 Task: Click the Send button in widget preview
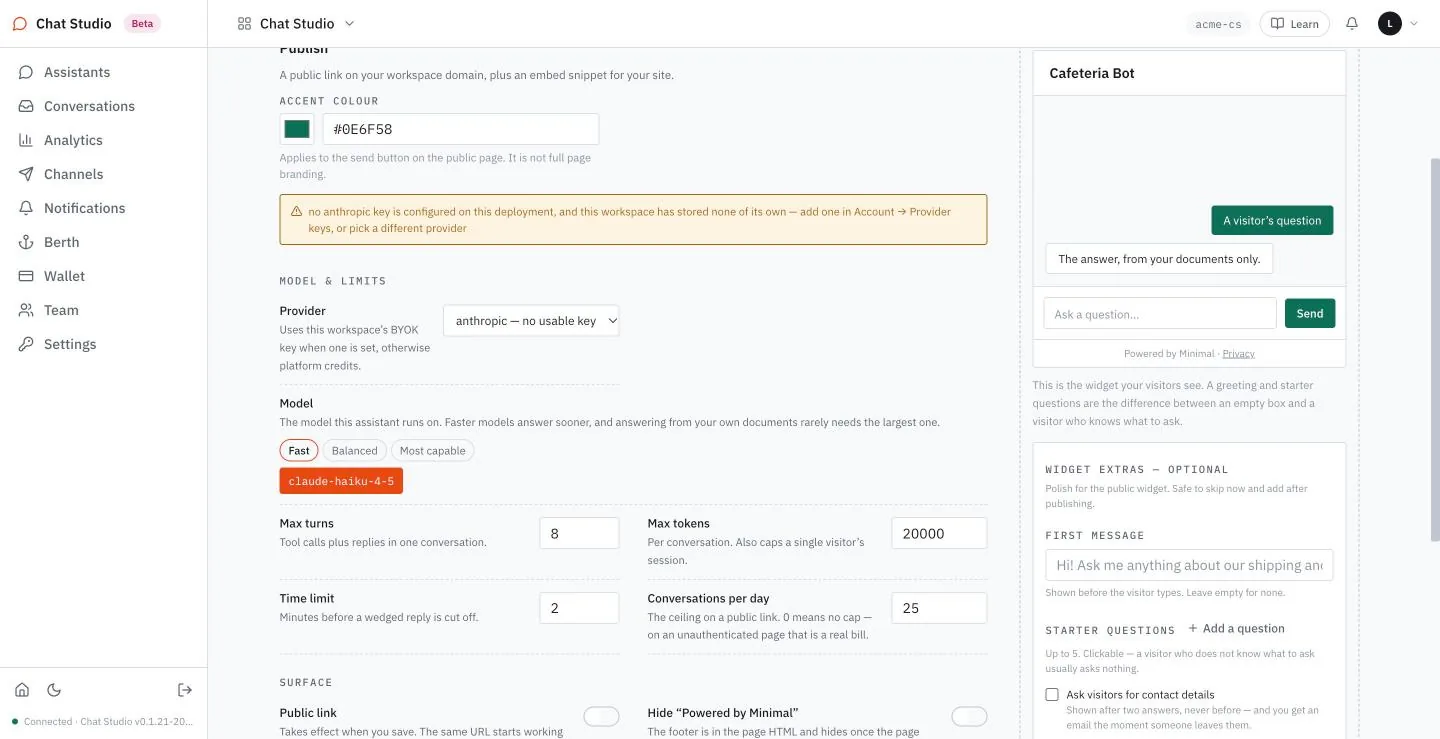1310,314
